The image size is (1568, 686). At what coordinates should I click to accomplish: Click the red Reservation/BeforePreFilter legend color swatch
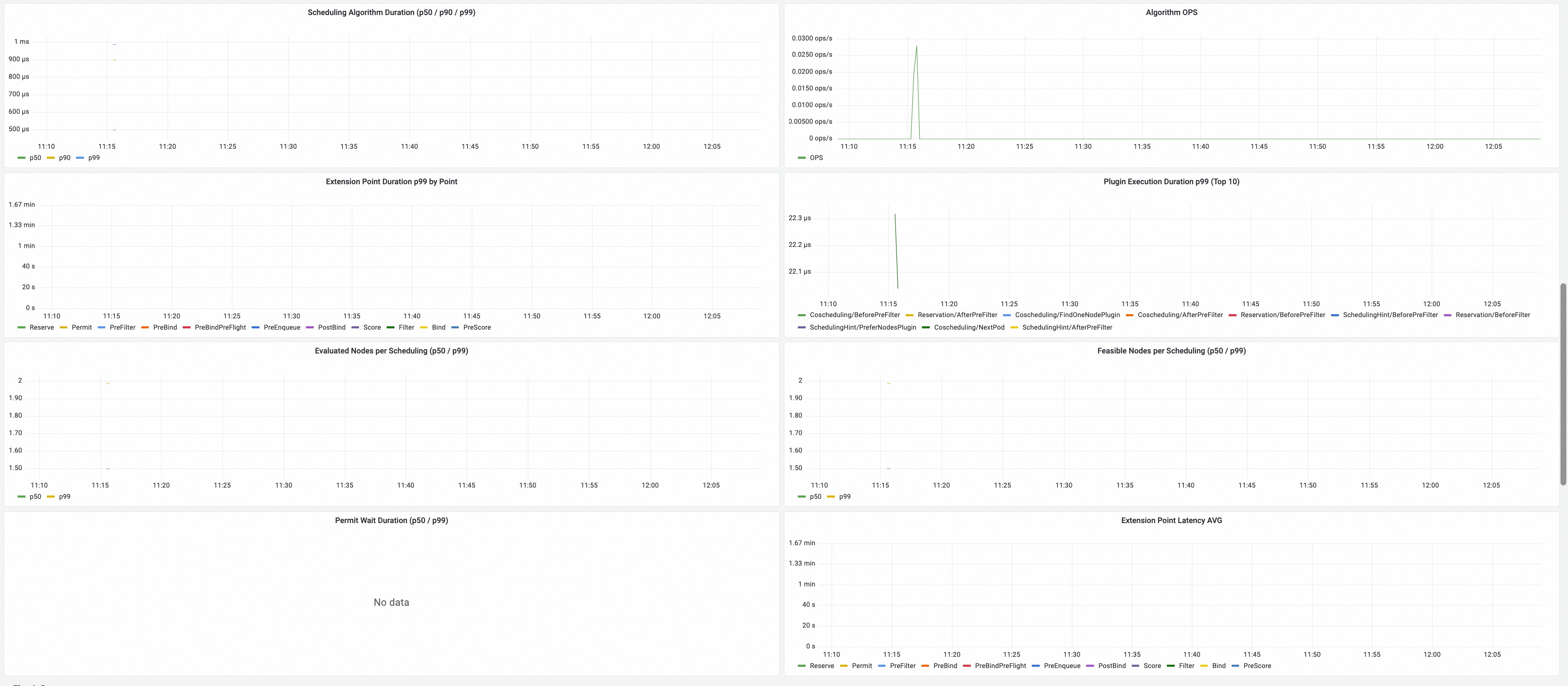point(1232,315)
